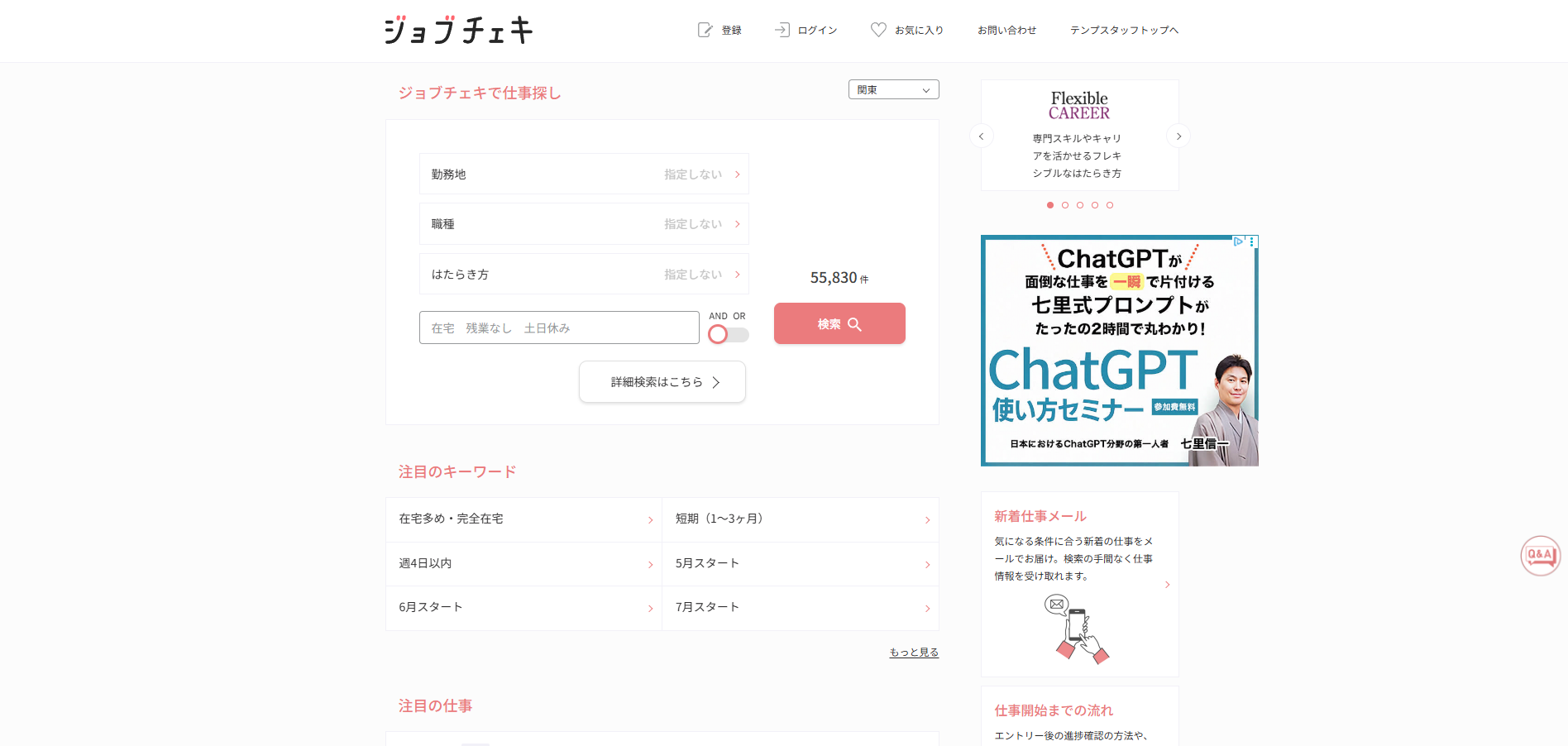Screen dimensions: 1568x746
Task: Open お問い合わせ in the top menu
Action: tap(1006, 31)
